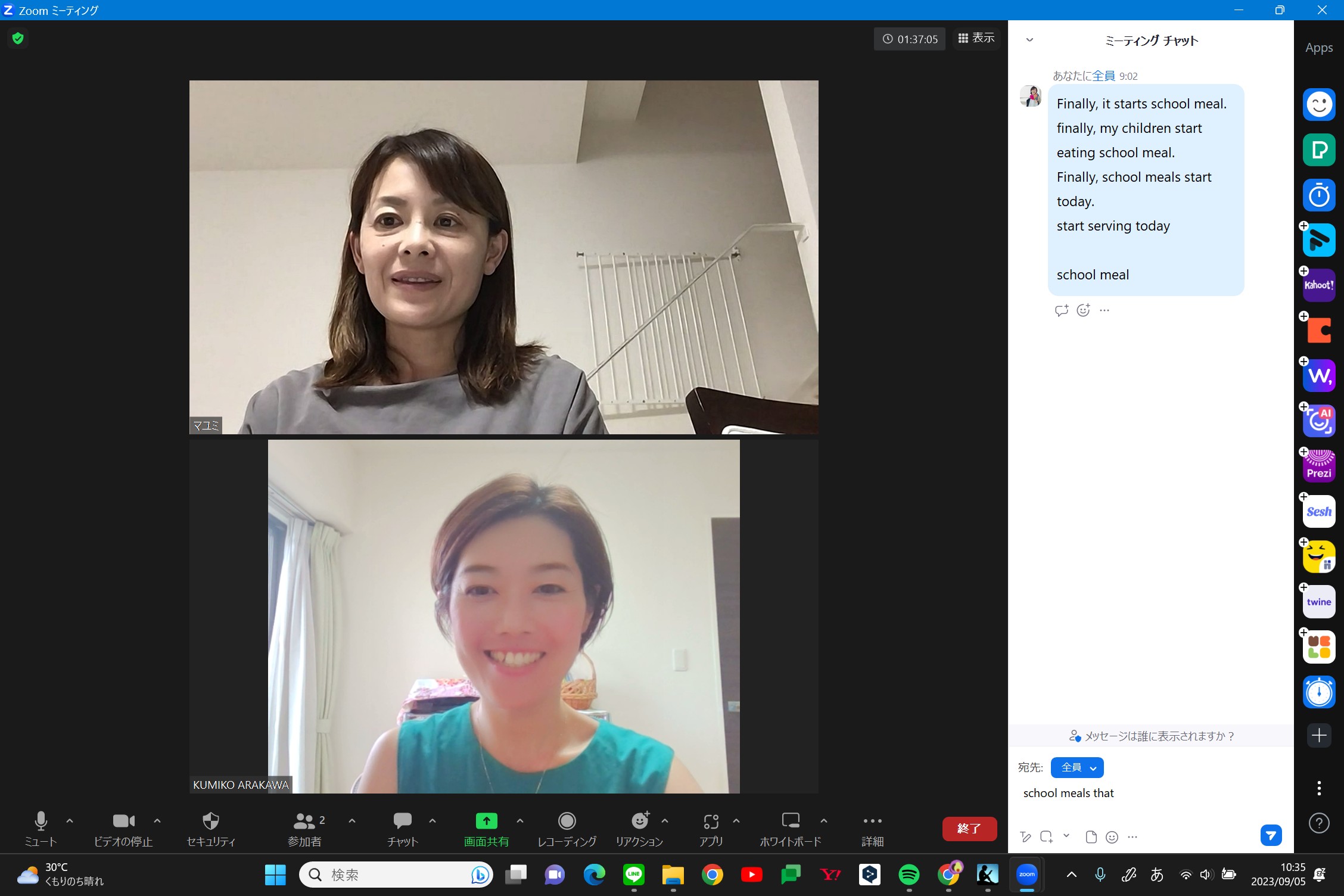The width and height of the screenshot is (1344, 896).
Task: Toggle the Chat panel from toolbar
Action: (403, 829)
